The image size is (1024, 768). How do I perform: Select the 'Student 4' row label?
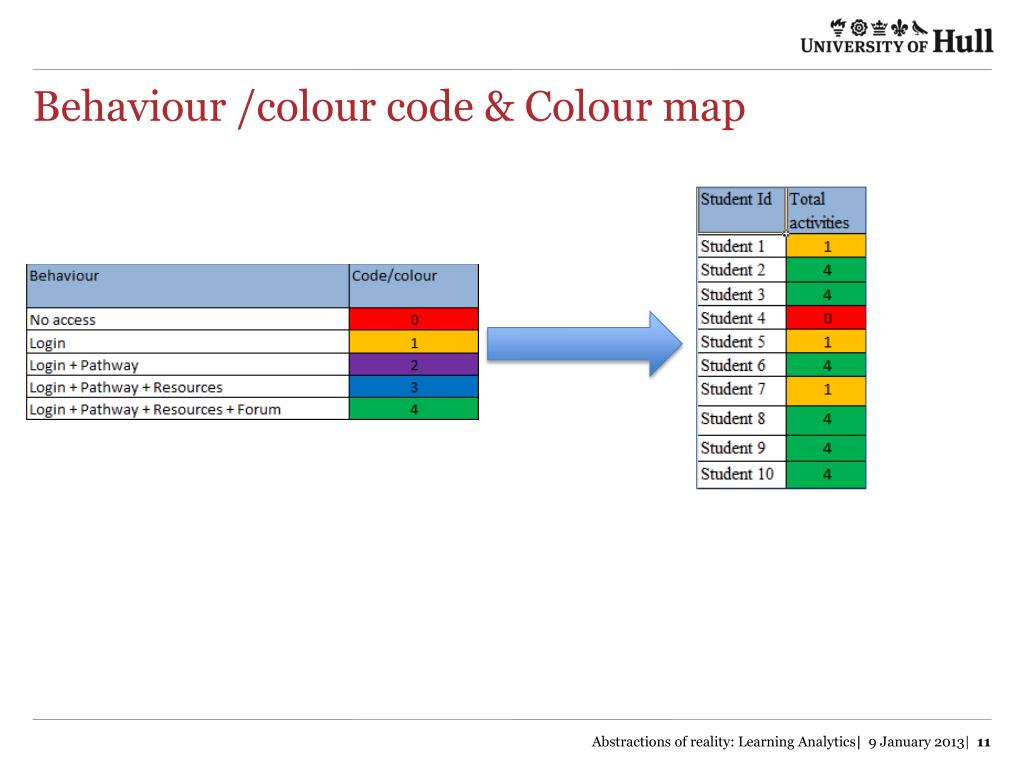(741, 317)
